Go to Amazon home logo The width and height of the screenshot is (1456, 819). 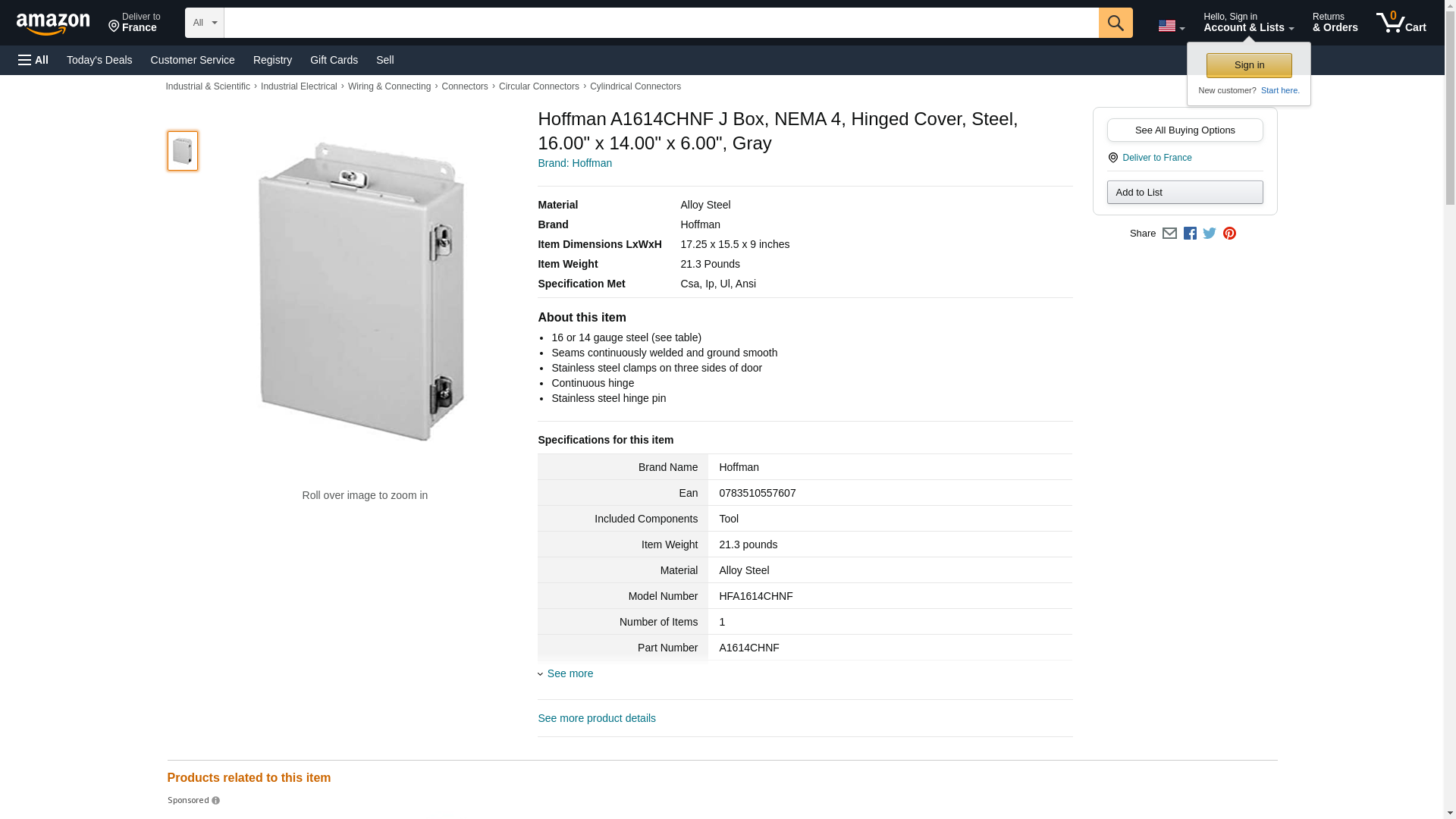53,24
